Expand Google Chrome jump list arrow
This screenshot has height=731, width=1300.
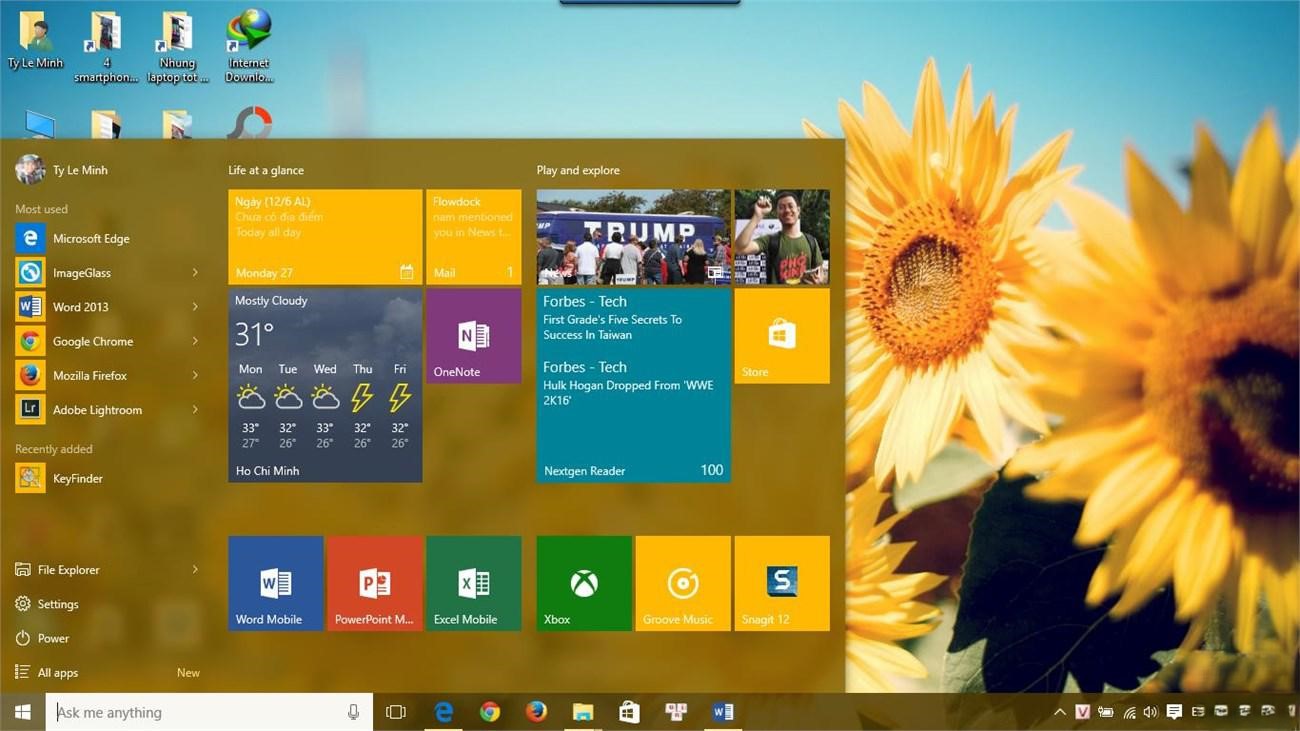click(x=195, y=341)
